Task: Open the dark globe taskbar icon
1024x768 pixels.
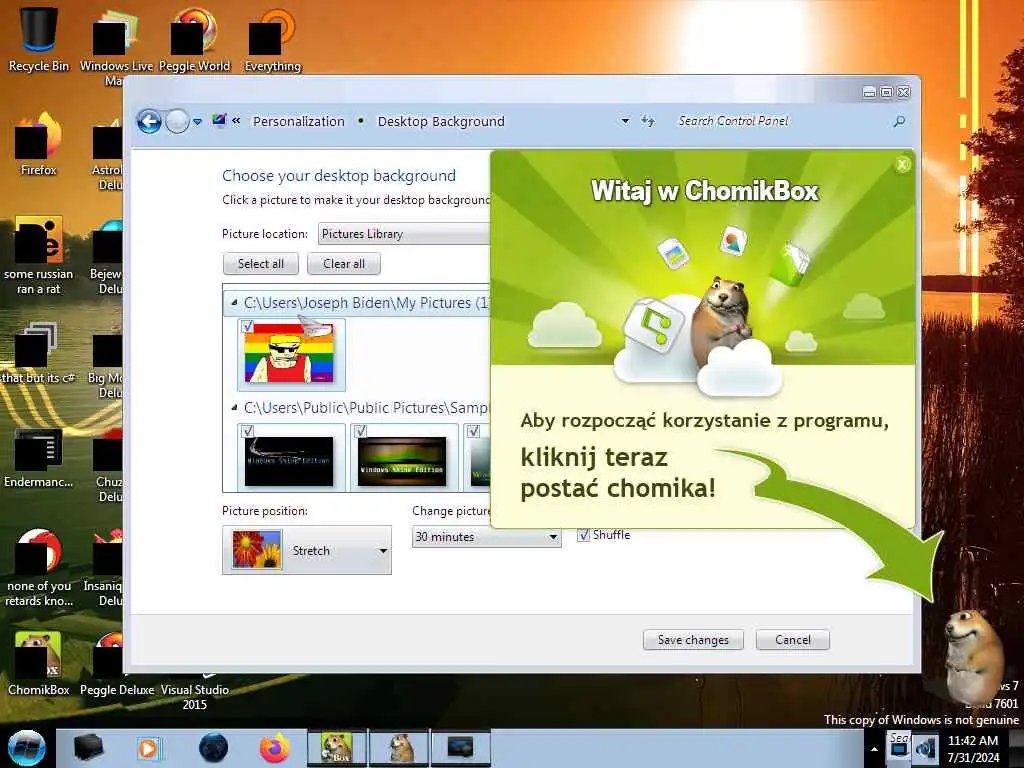Action: pyautogui.click(x=214, y=748)
